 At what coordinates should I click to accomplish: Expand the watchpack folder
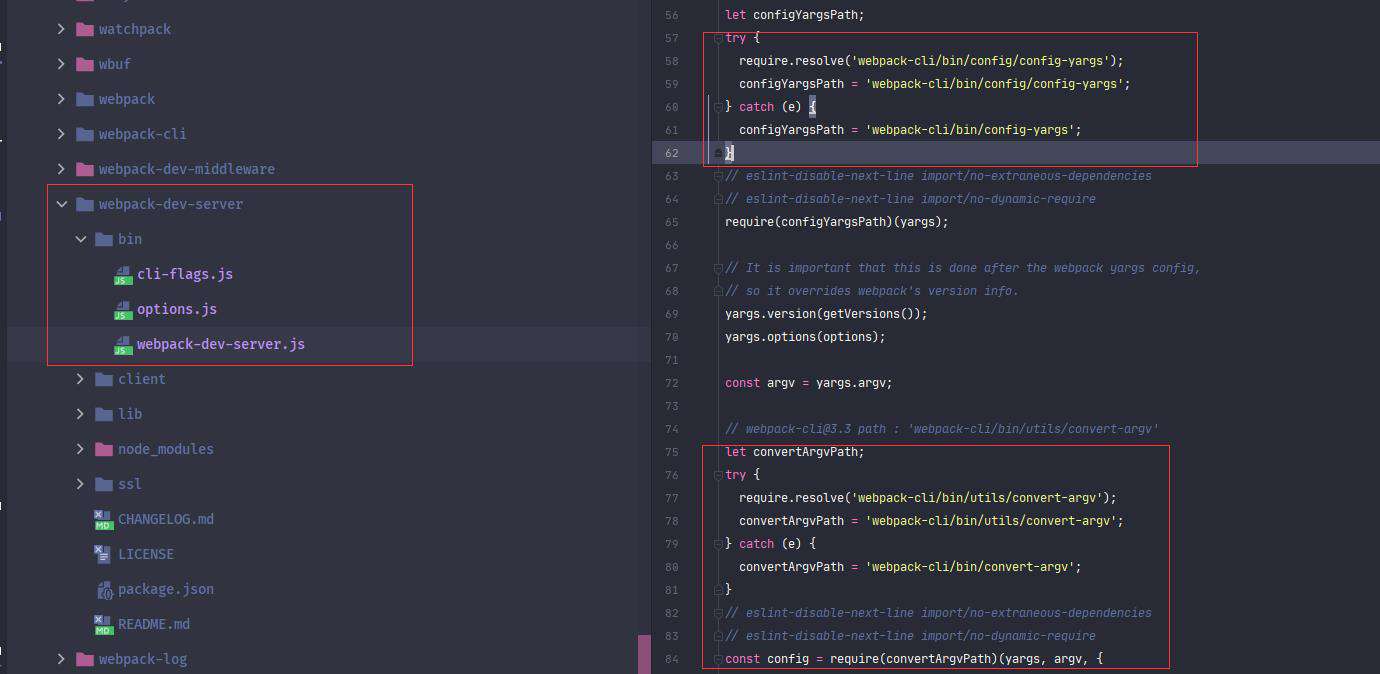pos(62,29)
